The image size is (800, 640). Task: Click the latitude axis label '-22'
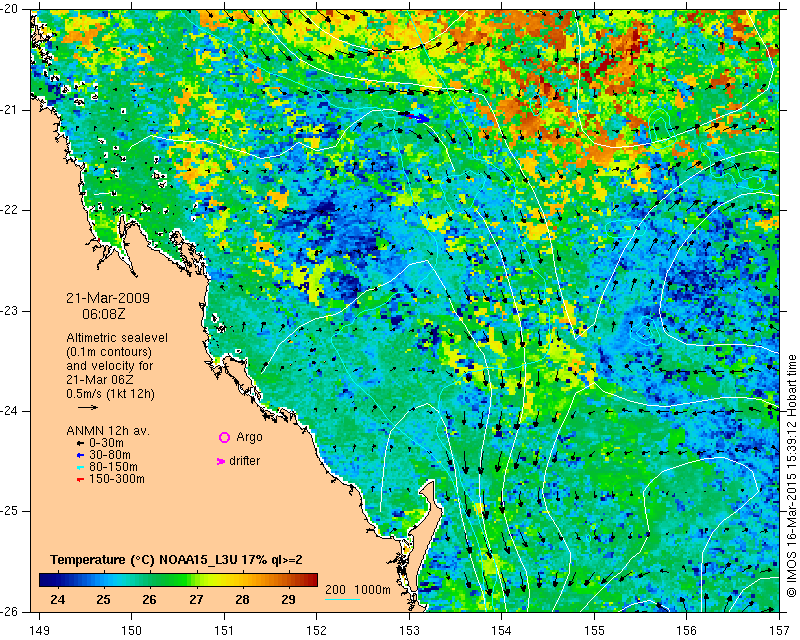coord(11,210)
